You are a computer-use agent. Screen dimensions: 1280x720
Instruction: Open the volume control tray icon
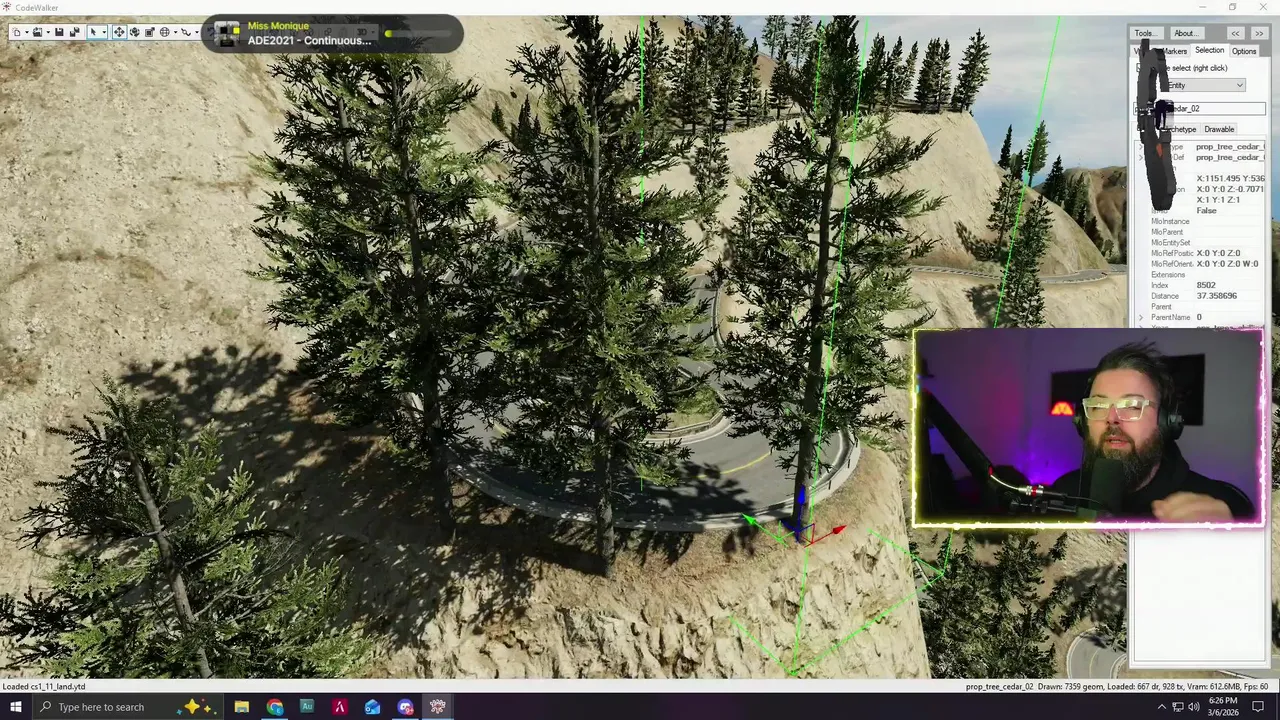tap(1193, 707)
